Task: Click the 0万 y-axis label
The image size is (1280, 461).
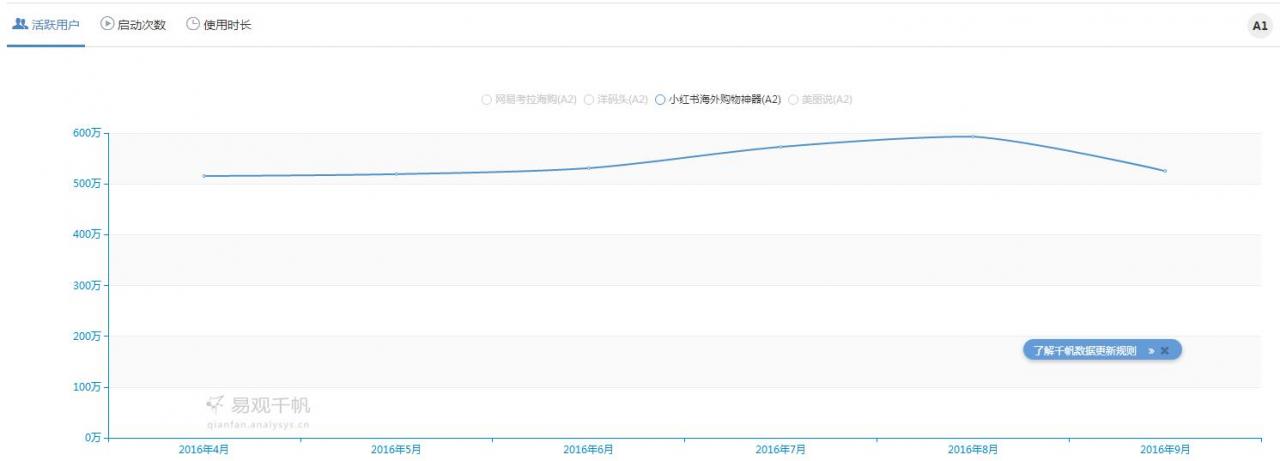Action: 91,438
